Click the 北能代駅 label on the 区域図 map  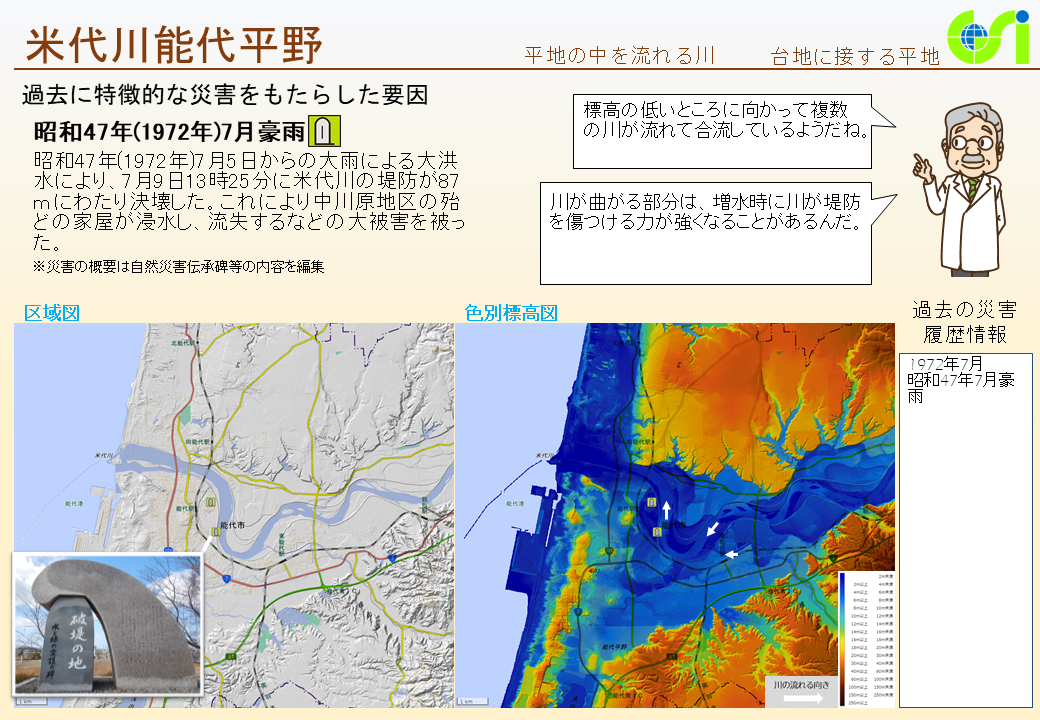[x=183, y=343]
